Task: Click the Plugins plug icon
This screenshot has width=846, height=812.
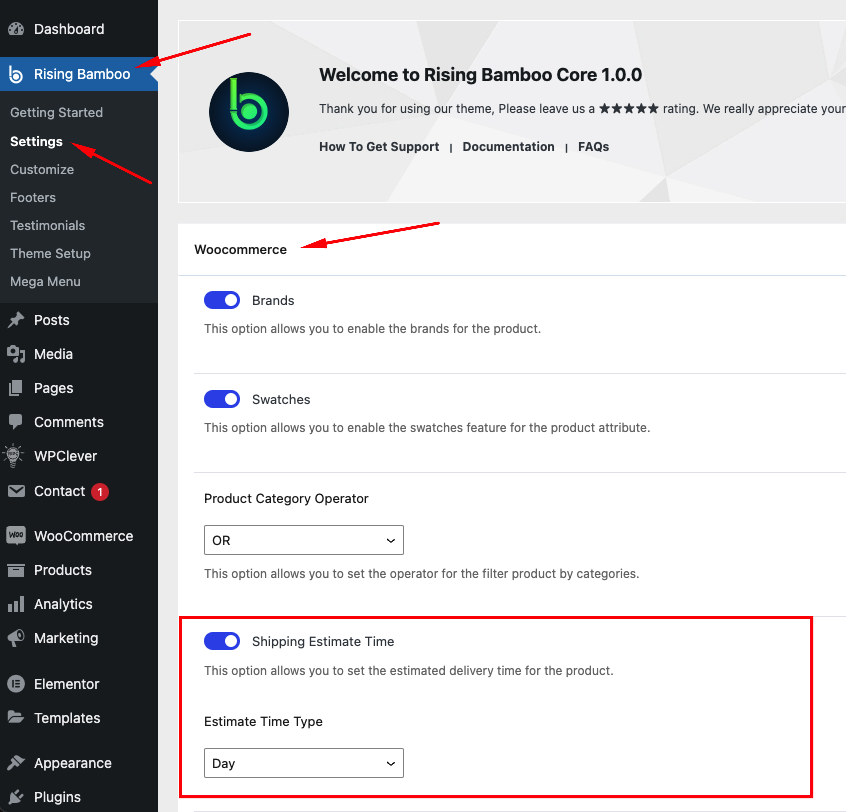Action: tap(16, 797)
